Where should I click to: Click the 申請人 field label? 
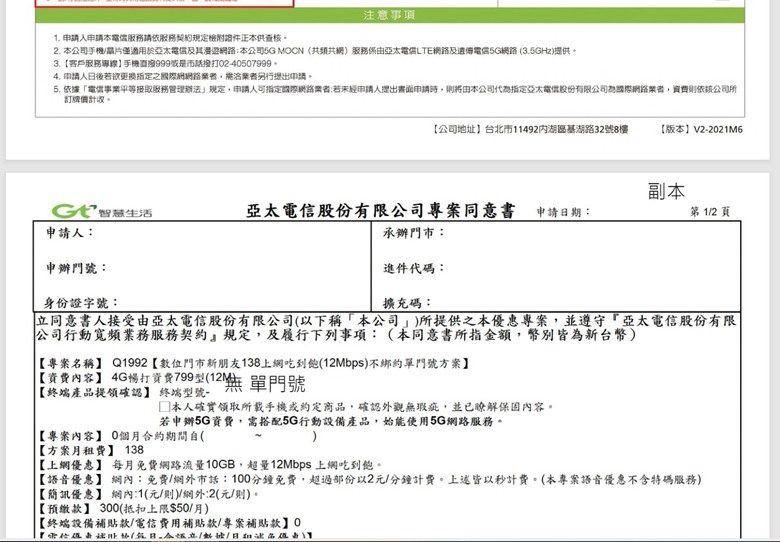pyautogui.click(x=70, y=233)
